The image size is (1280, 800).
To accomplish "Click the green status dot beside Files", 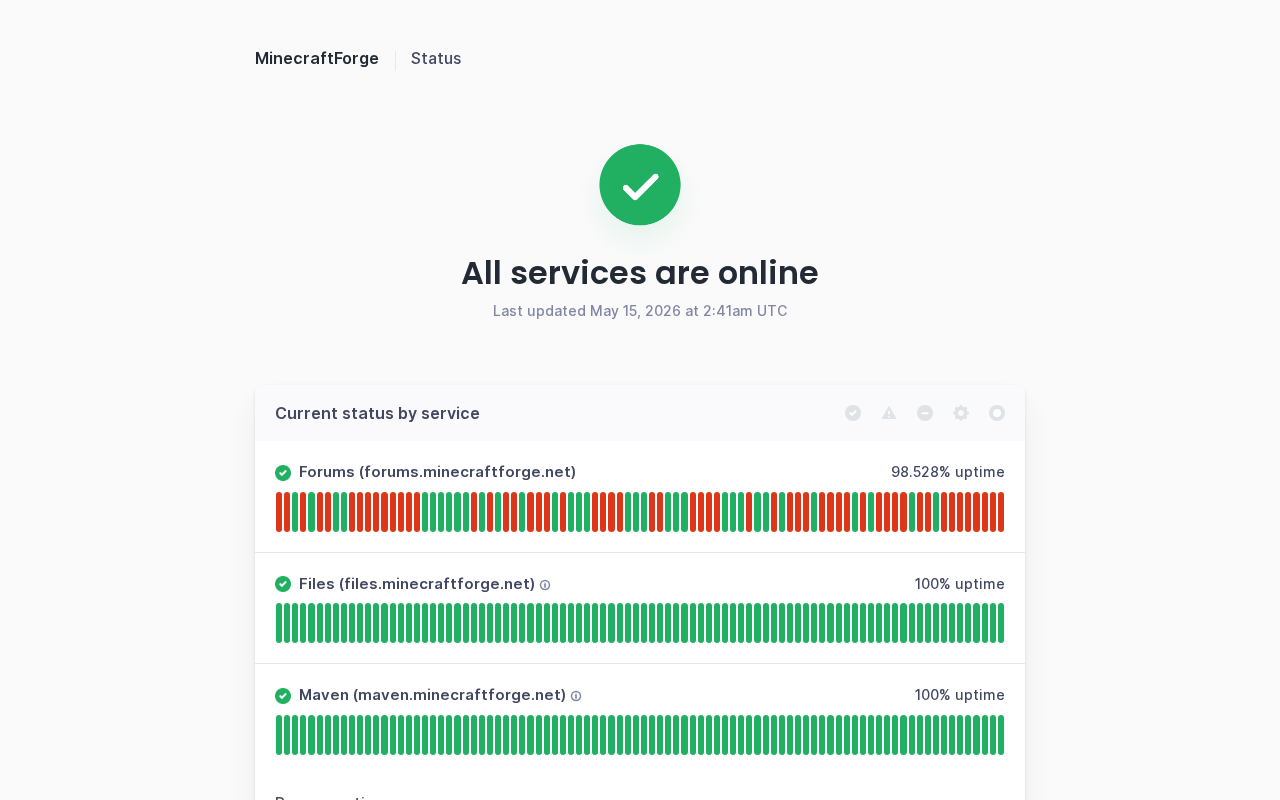I will 283,584.
